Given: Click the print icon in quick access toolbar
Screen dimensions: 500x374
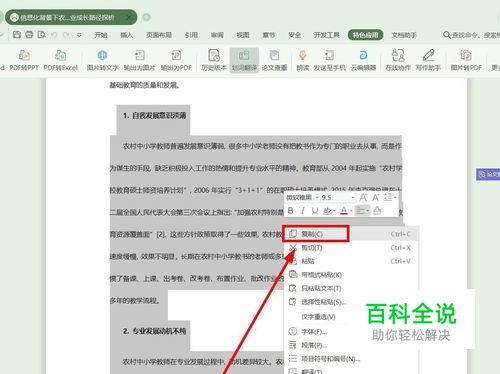Looking at the screenshot, I should (x=29, y=34).
